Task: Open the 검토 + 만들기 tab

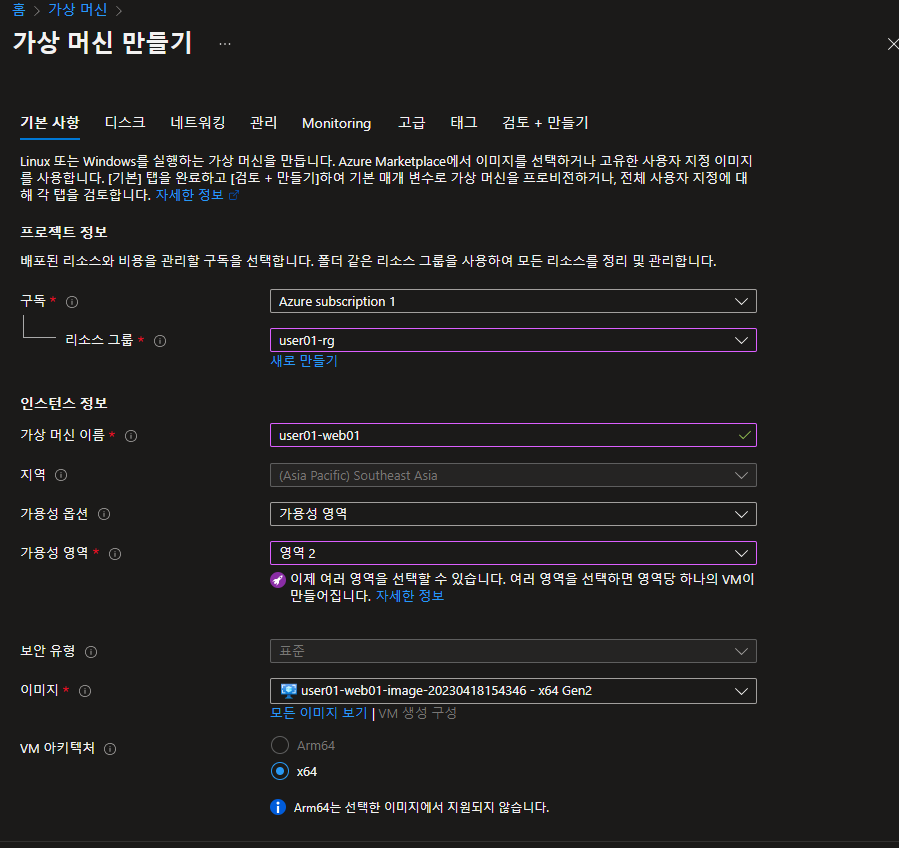Action: [x=545, y=123]
